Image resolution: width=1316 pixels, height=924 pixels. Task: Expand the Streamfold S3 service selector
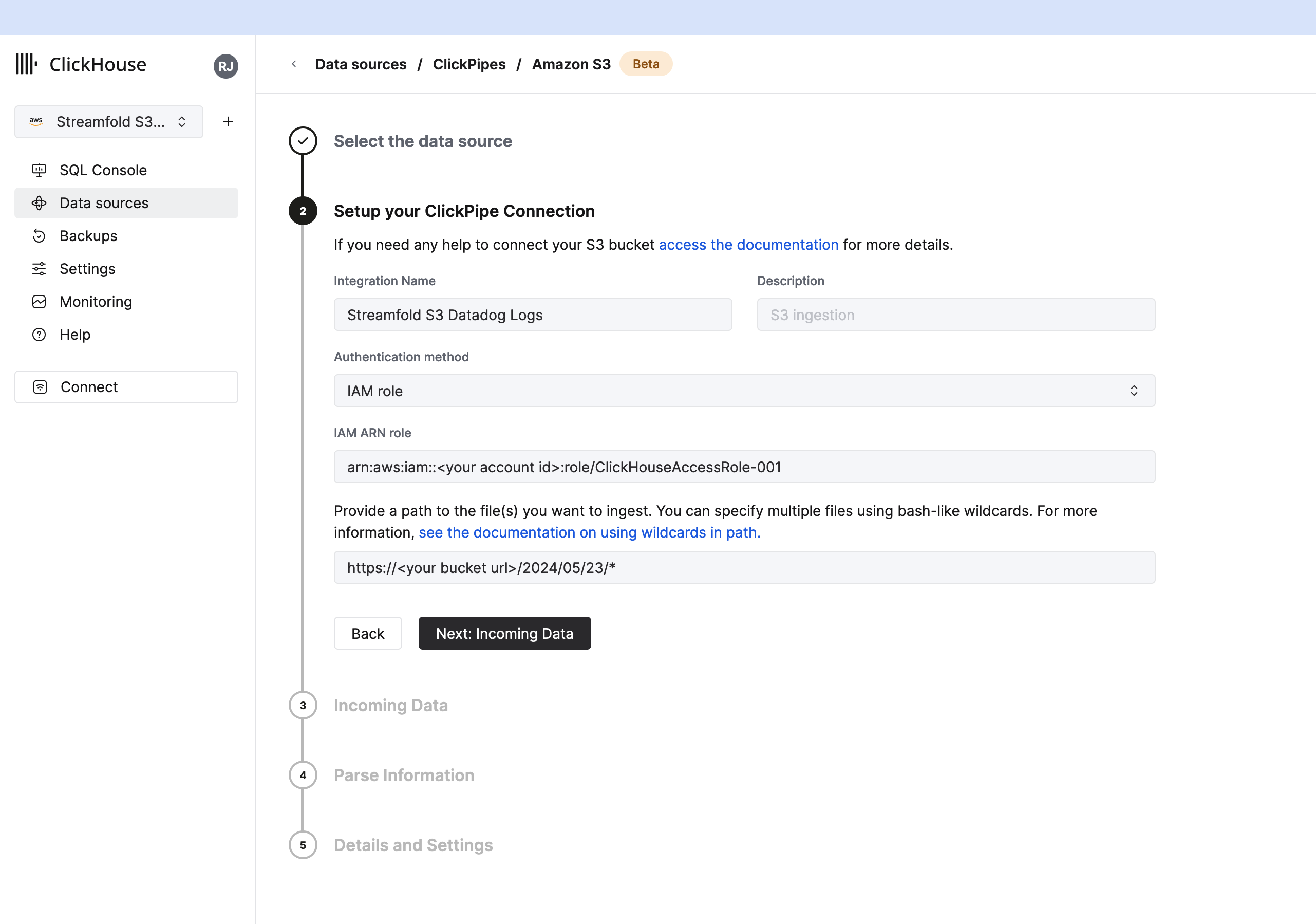click(x=109, y=122)
